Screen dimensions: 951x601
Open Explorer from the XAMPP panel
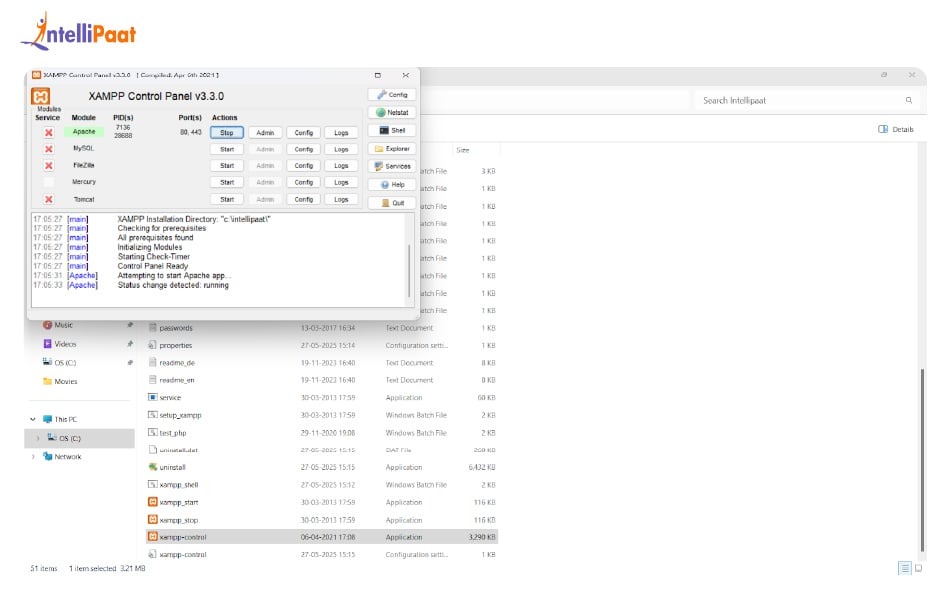[x=392, y=149]
